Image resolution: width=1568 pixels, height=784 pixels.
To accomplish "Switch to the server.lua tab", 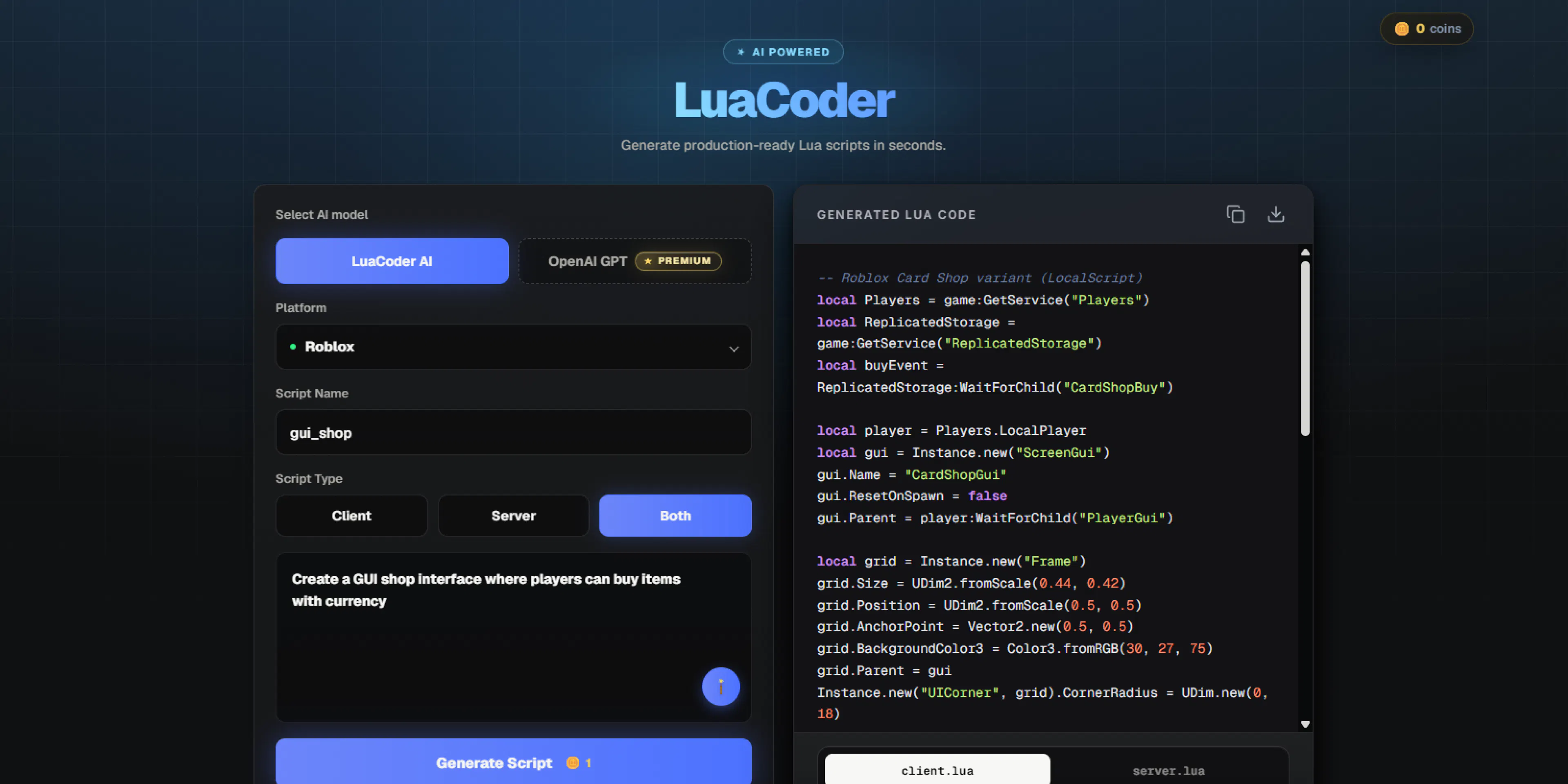I will point(1169,770).
